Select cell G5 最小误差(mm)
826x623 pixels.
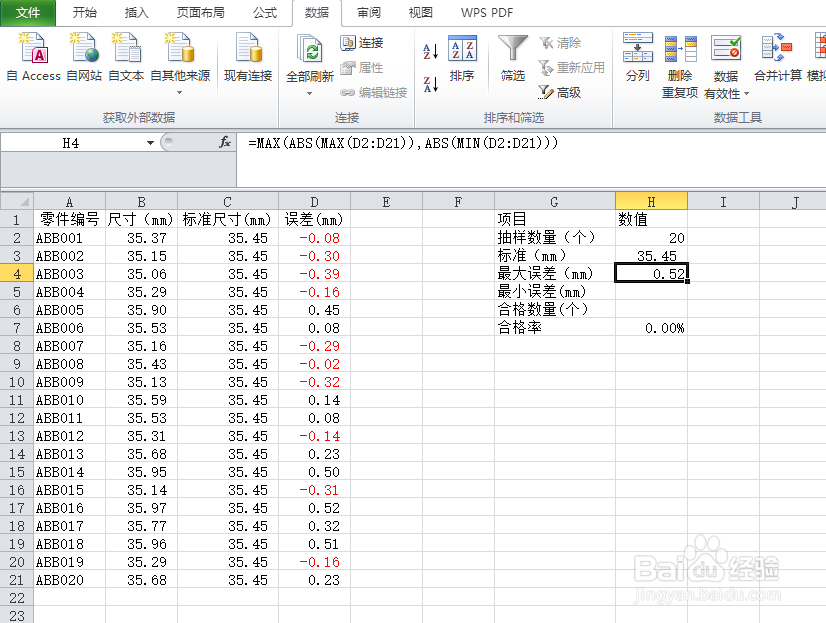pos(554,292)
